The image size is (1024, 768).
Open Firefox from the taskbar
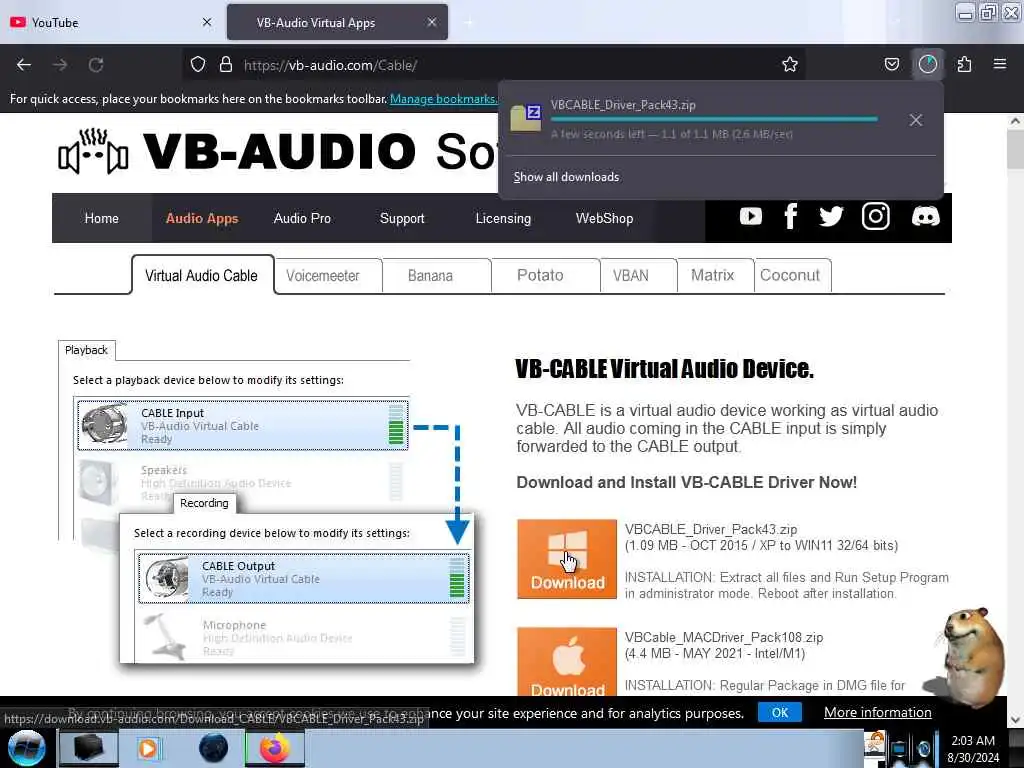pyautogui.click(x=275, y=748)
